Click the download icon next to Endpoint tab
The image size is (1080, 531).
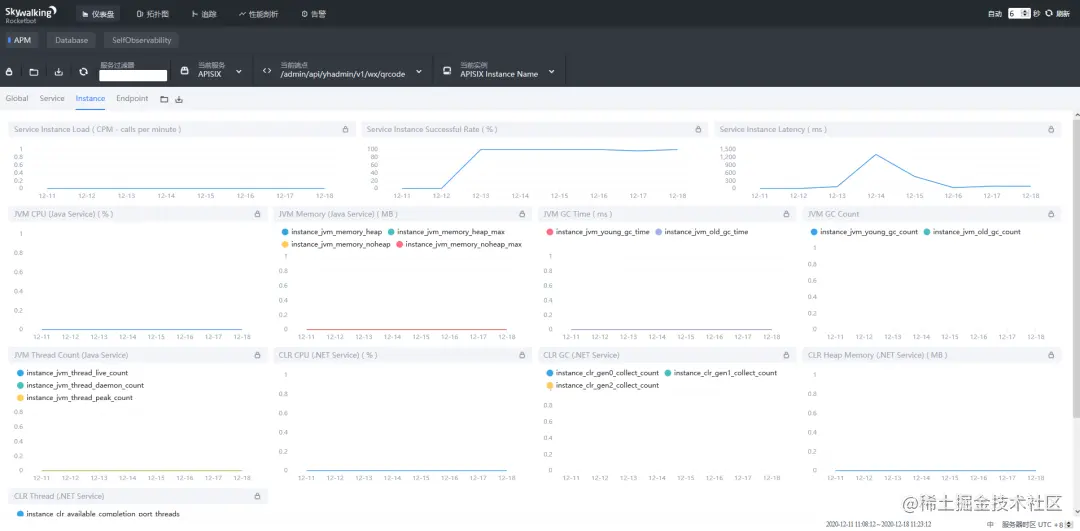[179, 99]
